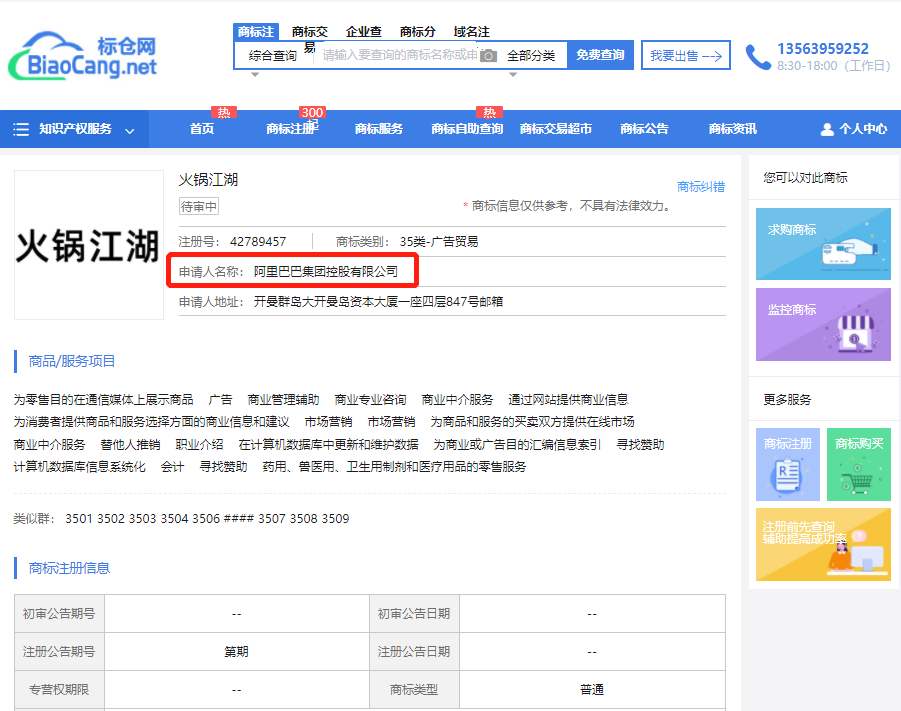Click the camera icon in the search box
Image resolution: width=901 pixels, height=711 pixels.
pos(488,56)
